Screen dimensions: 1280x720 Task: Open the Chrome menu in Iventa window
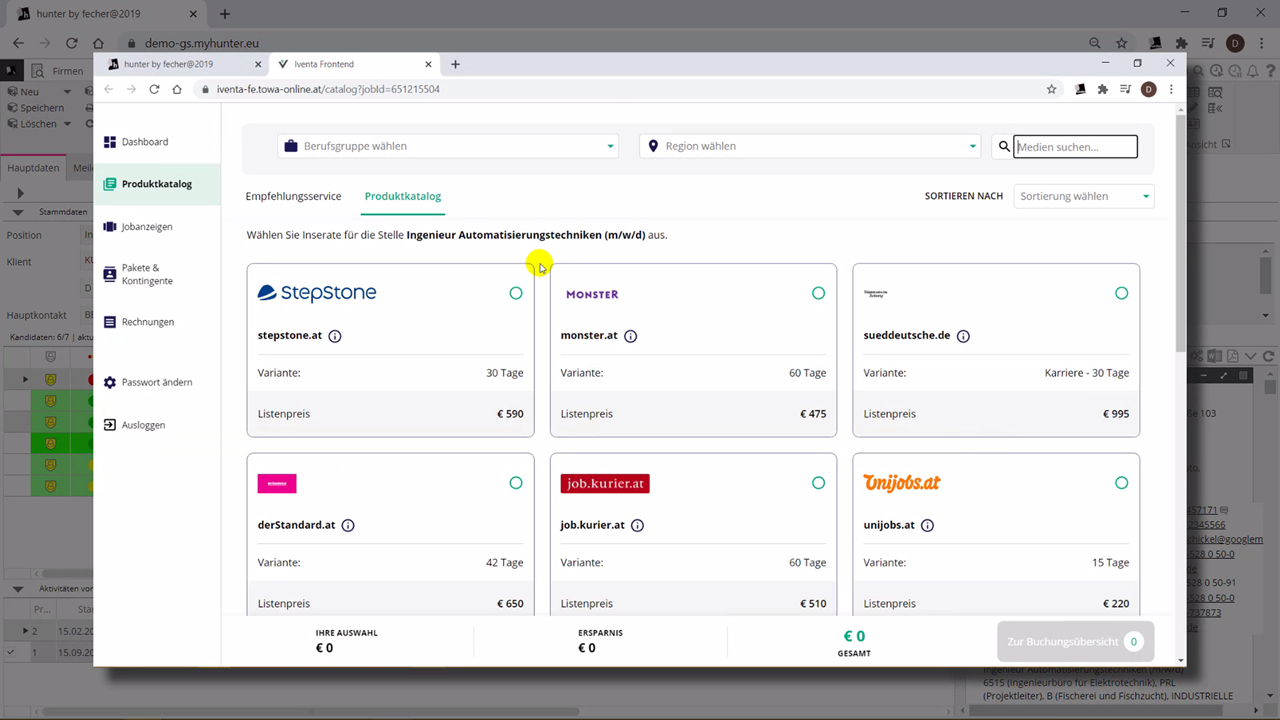[x=1171, y=89]
